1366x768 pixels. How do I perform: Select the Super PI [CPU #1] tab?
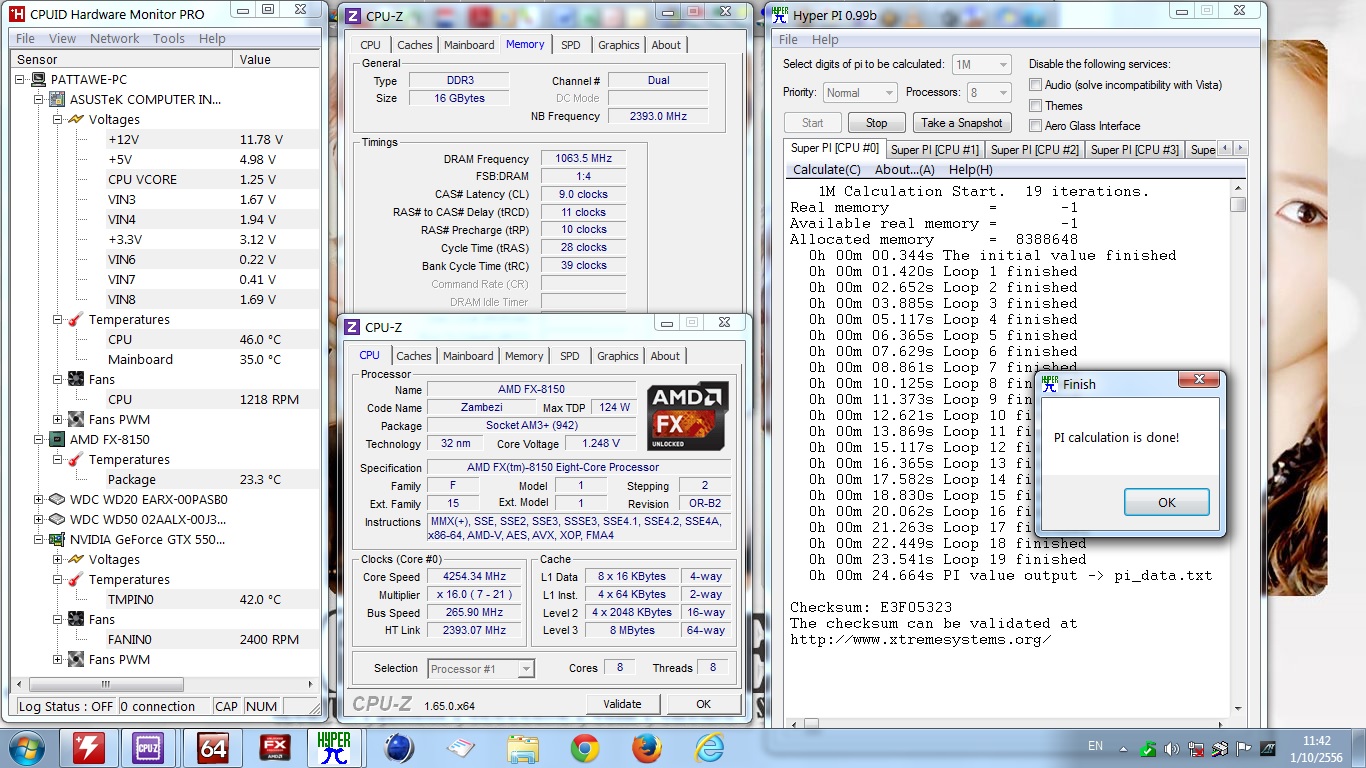click(935, 150)
